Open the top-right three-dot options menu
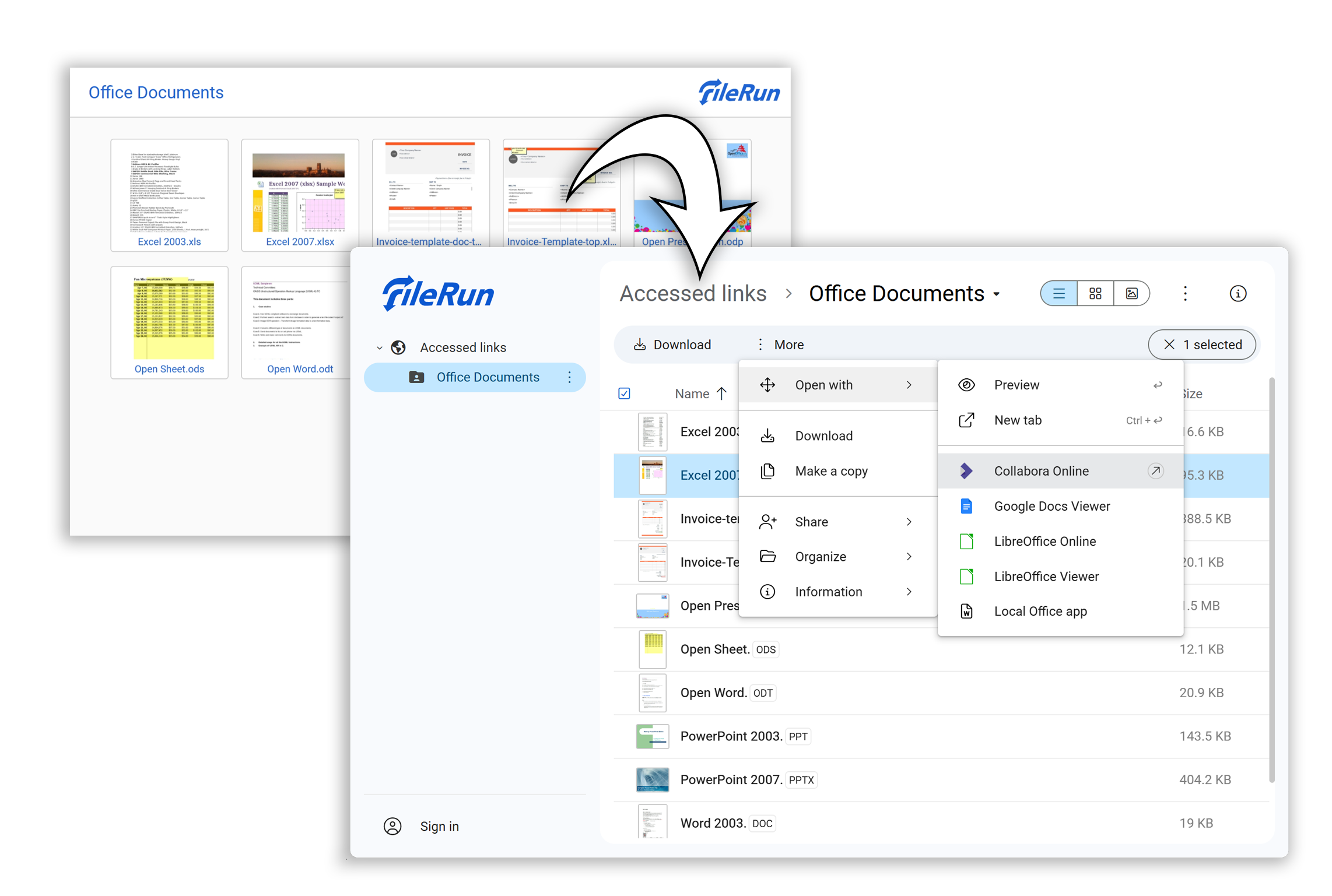The width and height of the screenshot is (1332, 896). (x=1185, y=294)
